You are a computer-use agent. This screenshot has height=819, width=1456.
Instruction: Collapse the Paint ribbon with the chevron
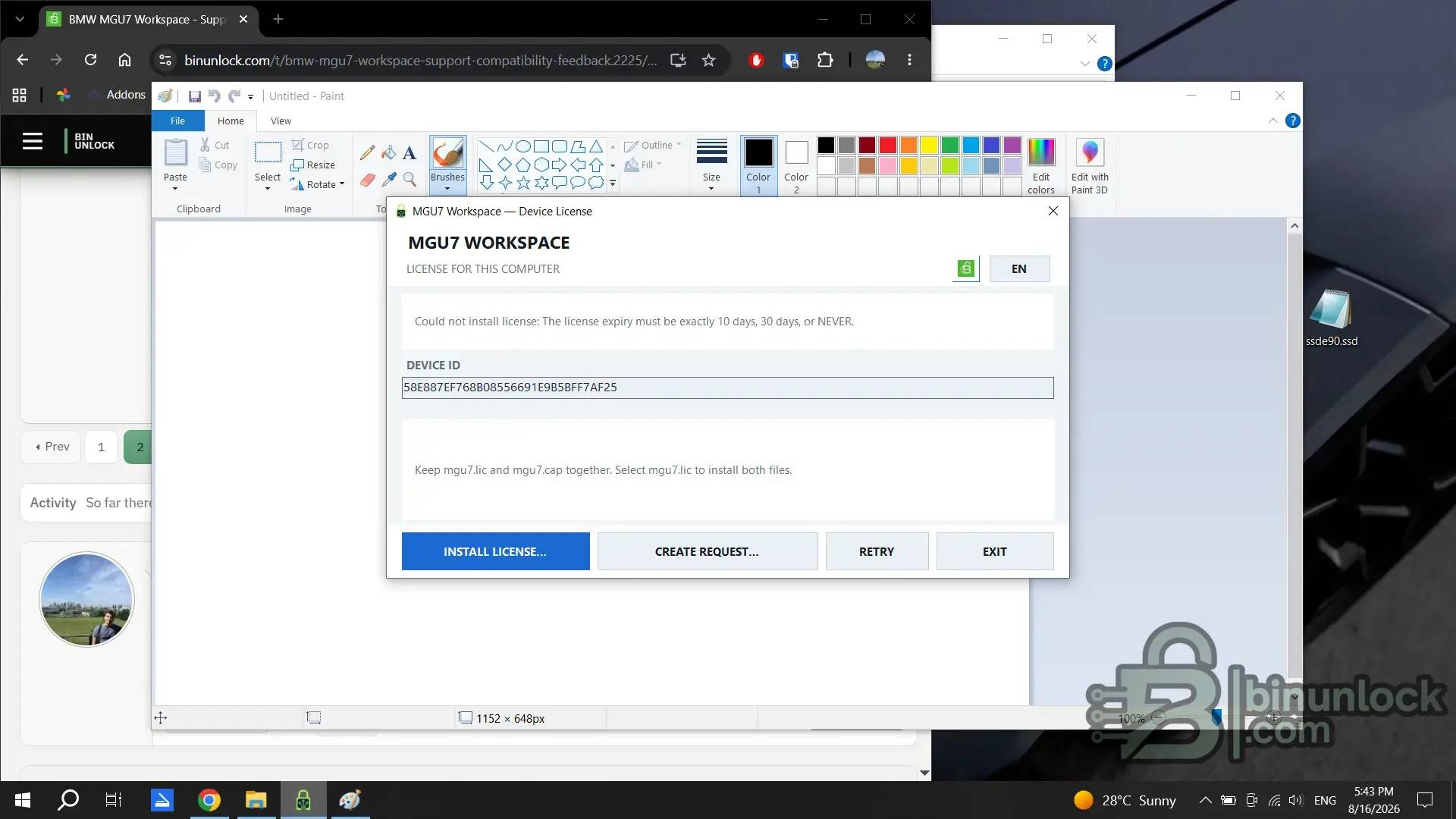(x=1273, y=121)
